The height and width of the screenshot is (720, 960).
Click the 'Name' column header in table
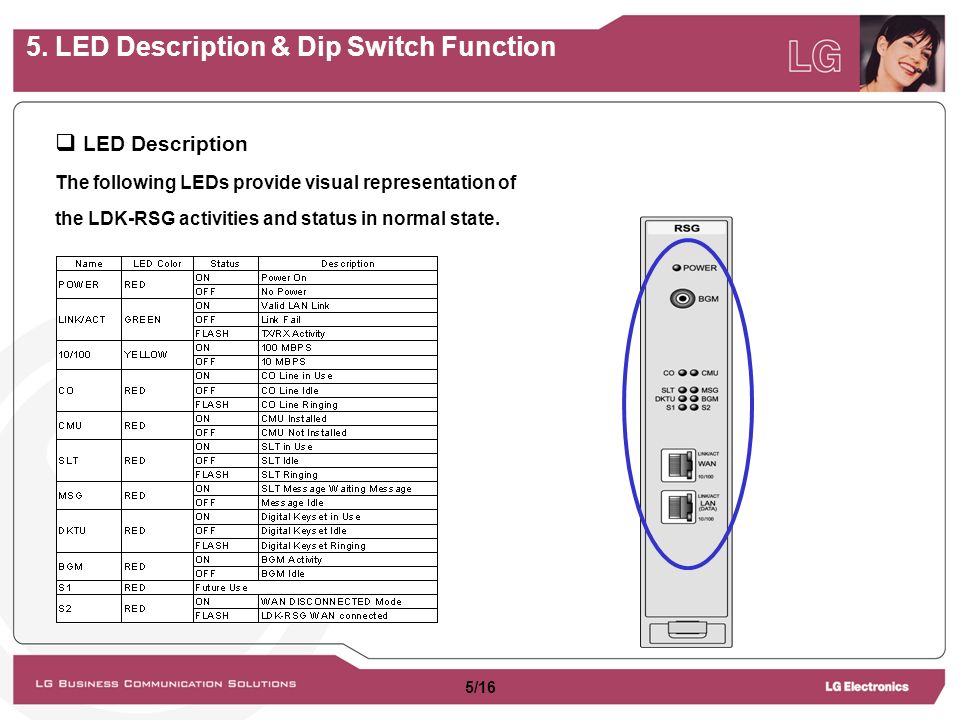click(89, 263)
